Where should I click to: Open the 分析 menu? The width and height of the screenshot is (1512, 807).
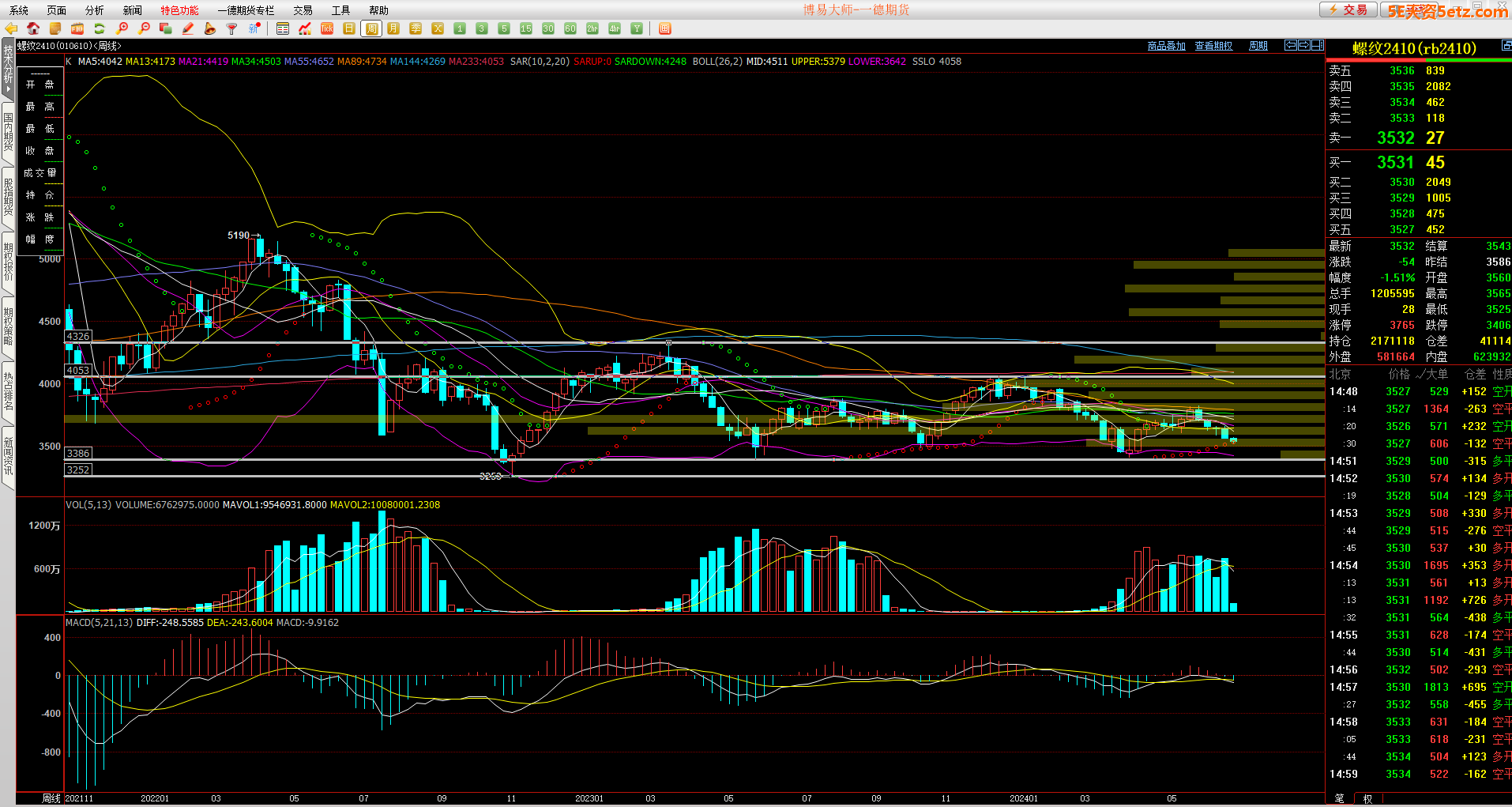pos(94,10)
